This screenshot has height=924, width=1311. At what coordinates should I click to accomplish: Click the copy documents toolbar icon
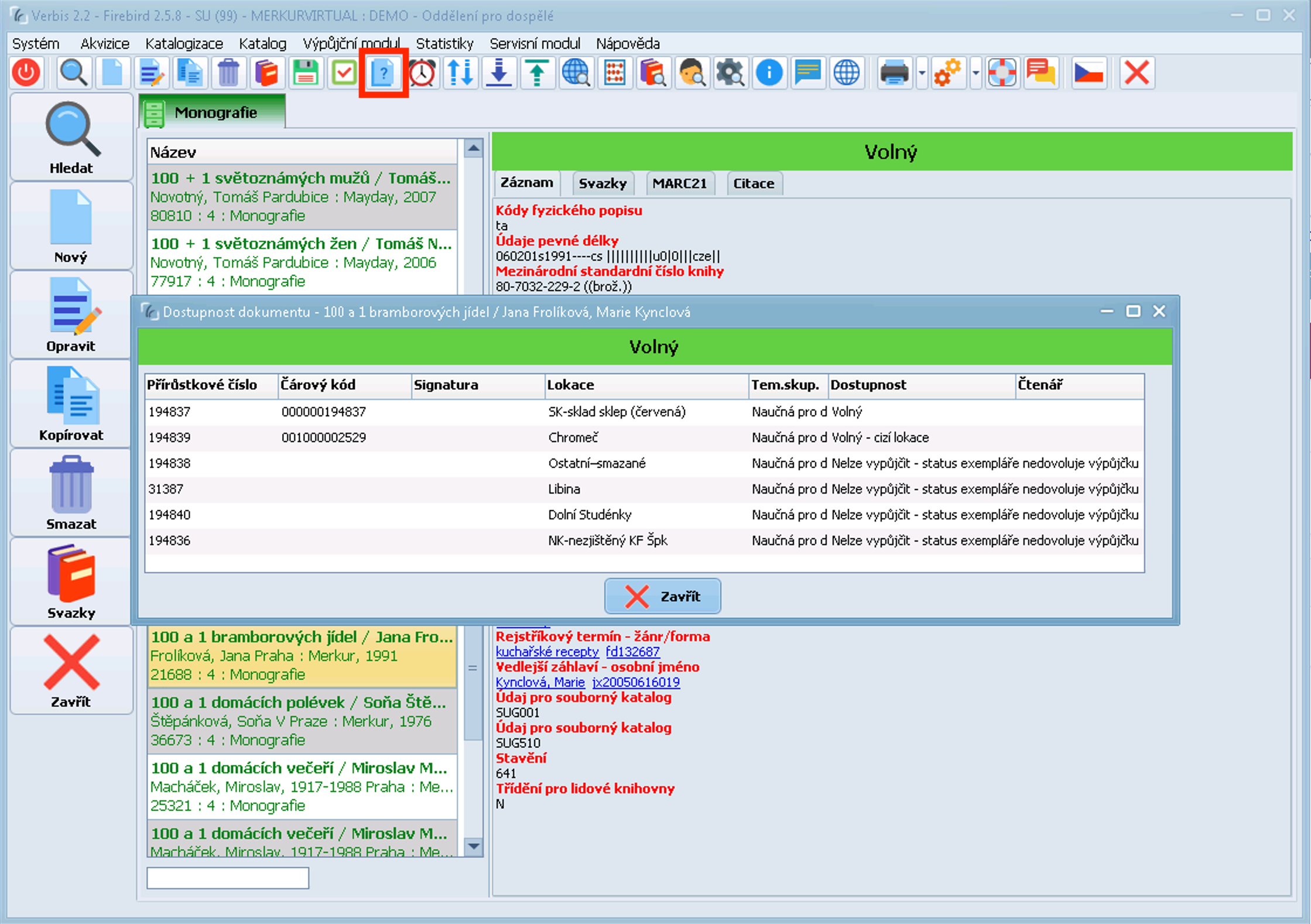190,73
